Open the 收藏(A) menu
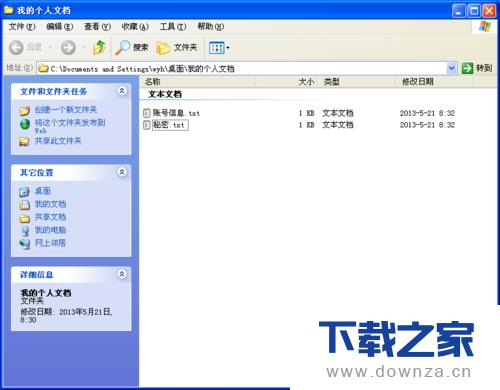 pyautogui.click(x=135, y=27)
